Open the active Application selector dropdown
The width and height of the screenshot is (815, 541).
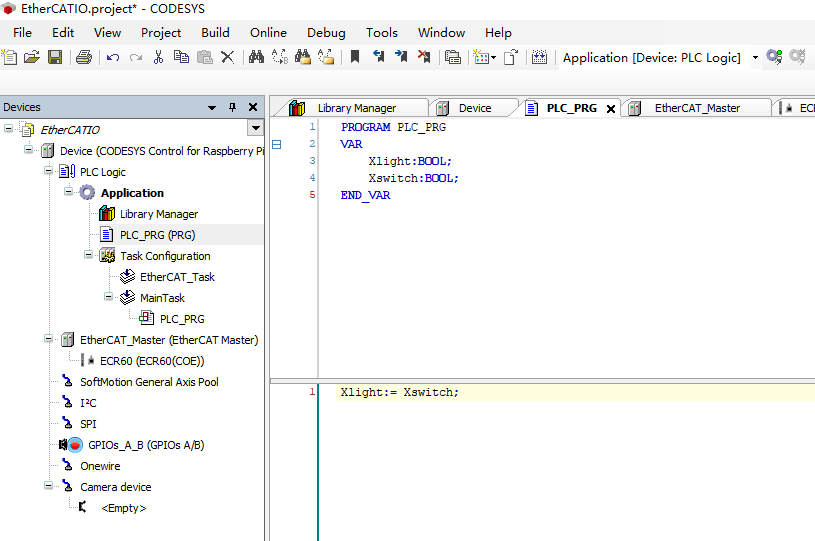coord(755,57)
